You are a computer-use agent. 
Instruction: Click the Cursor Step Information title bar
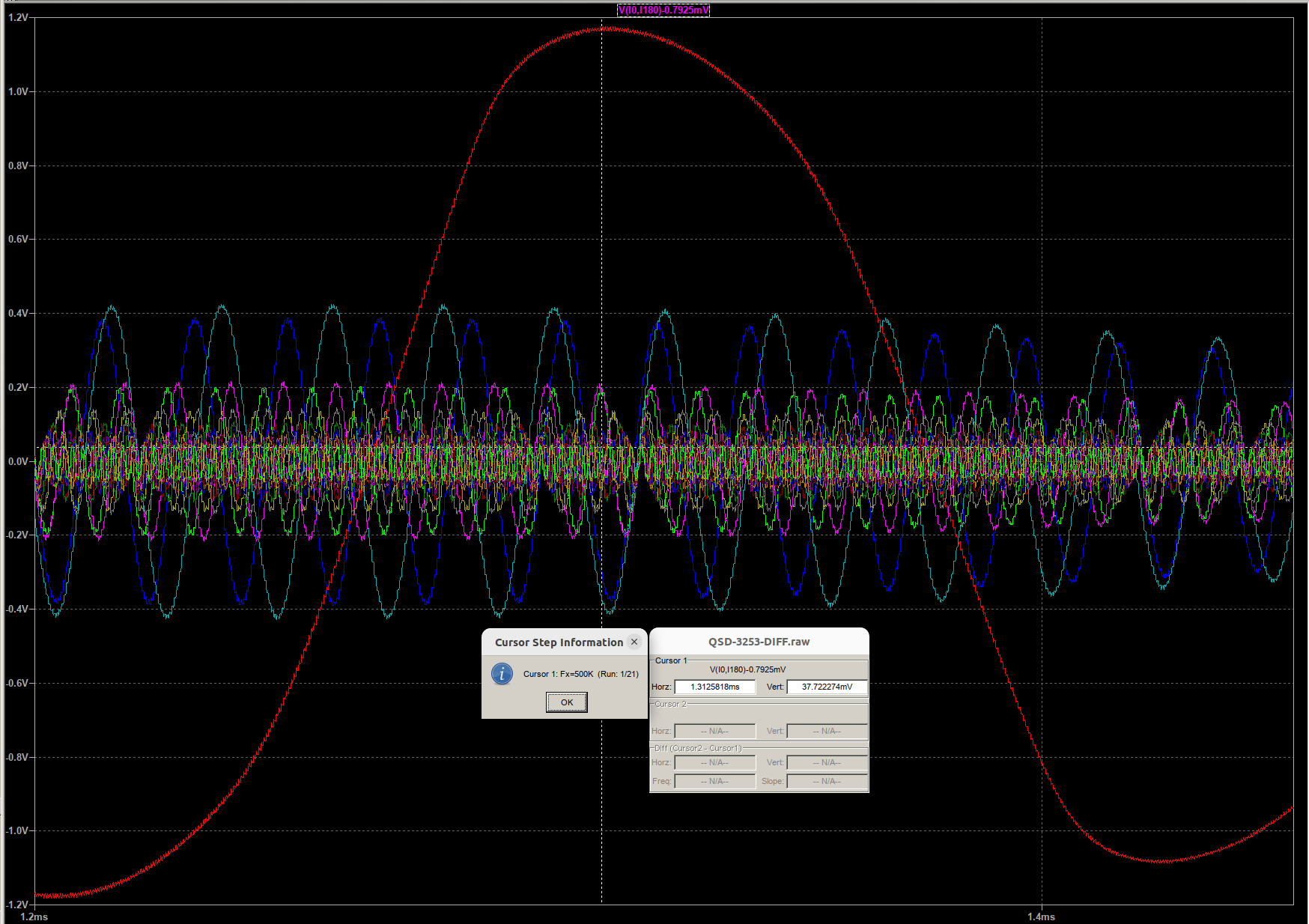click(559, 642)
